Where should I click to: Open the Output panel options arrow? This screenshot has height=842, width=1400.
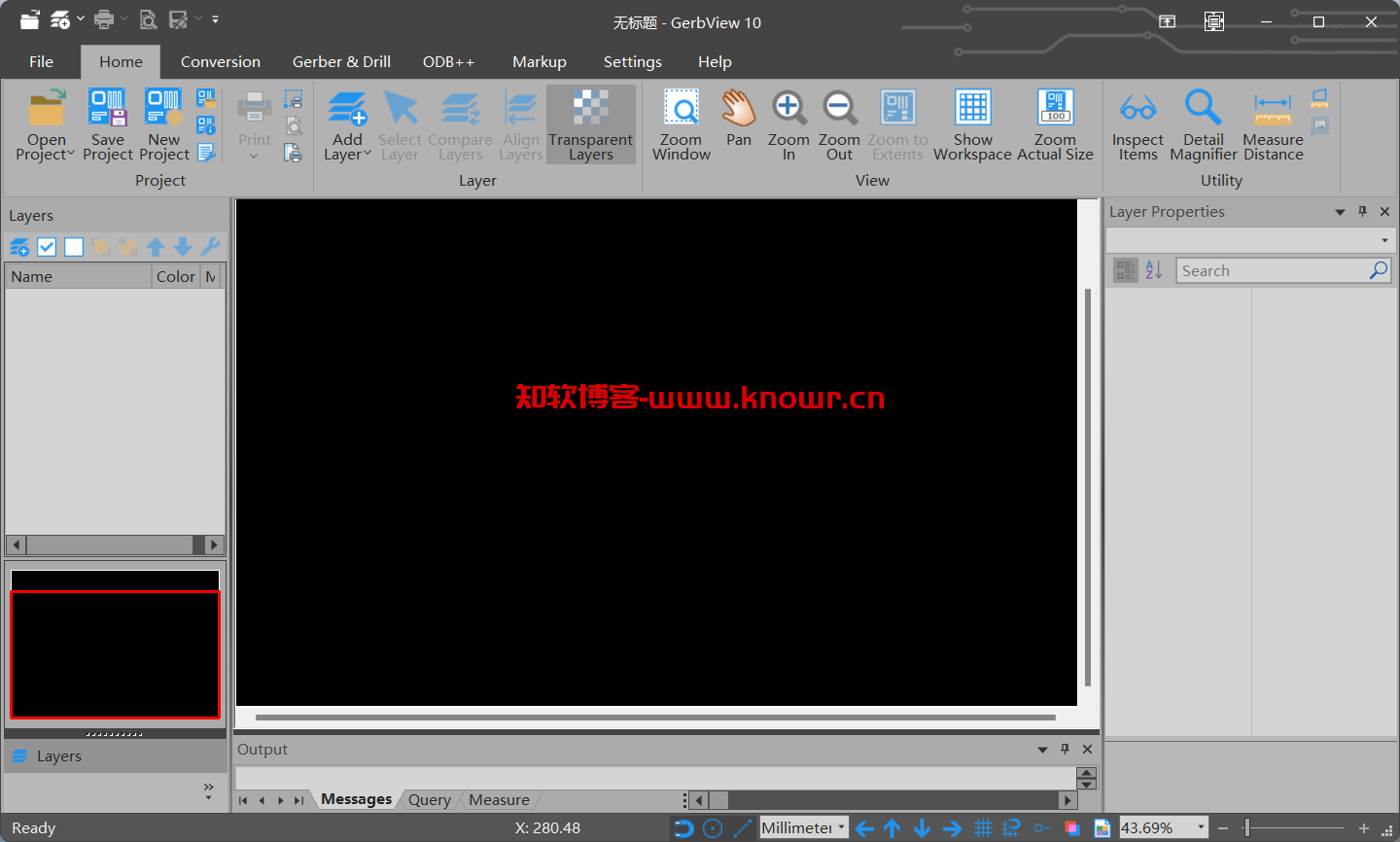(1042, 750)
